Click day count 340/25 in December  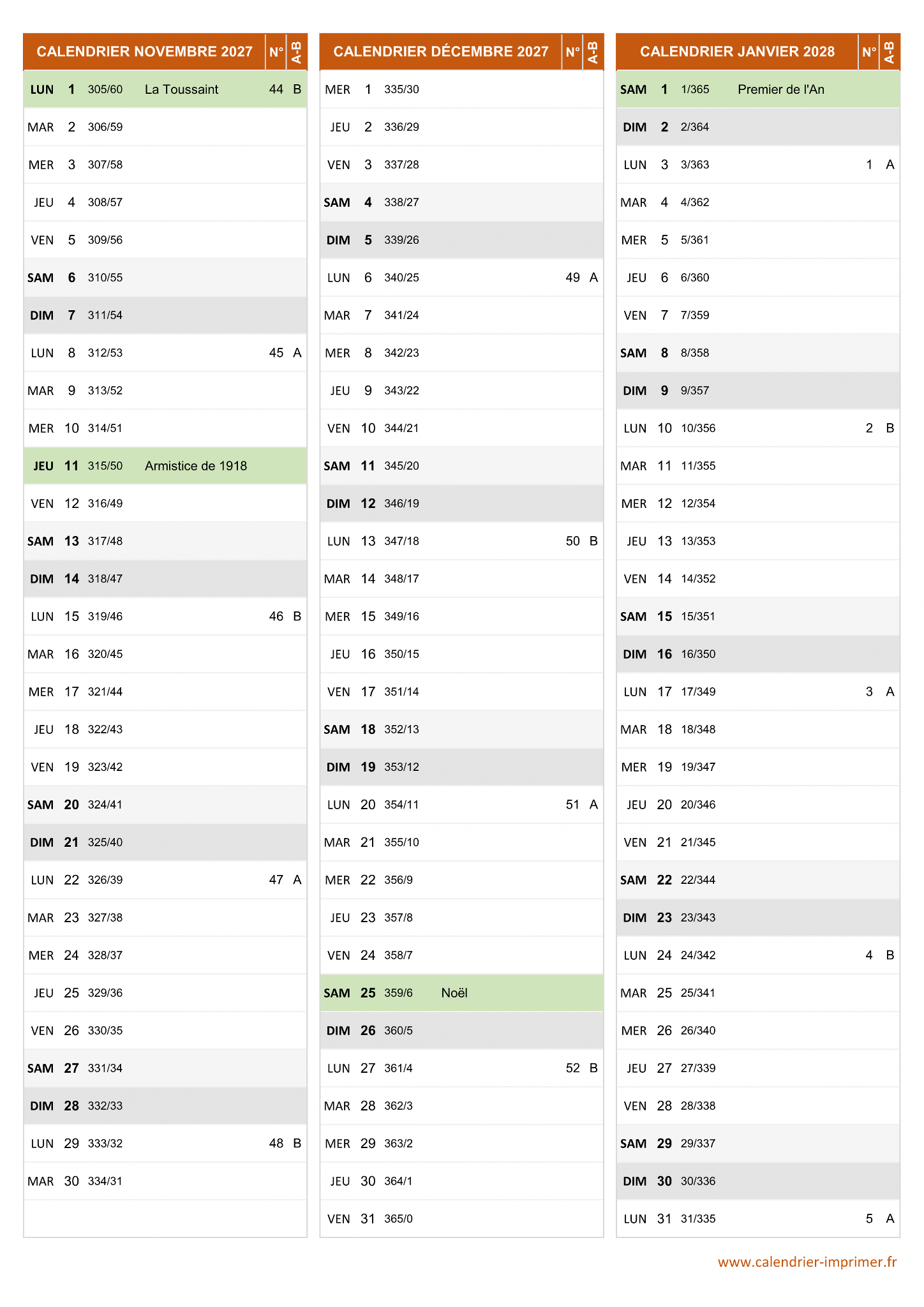401,278
